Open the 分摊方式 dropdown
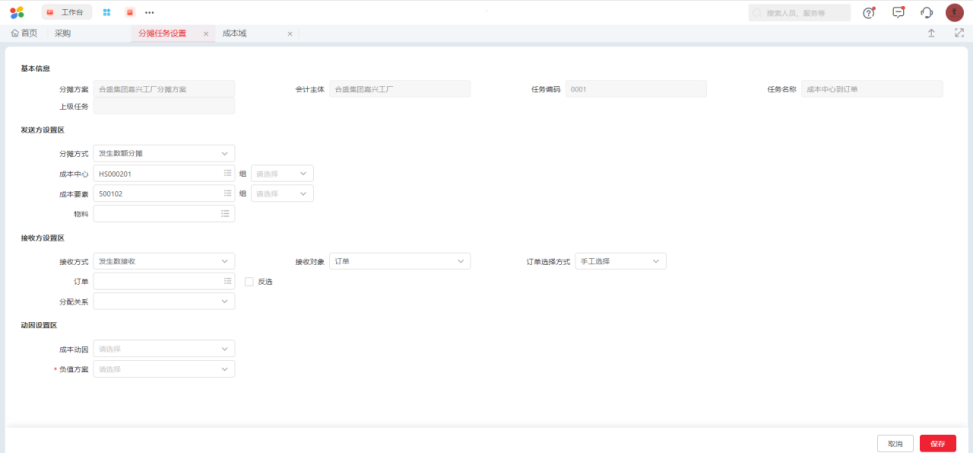 (x=164, y=153)
